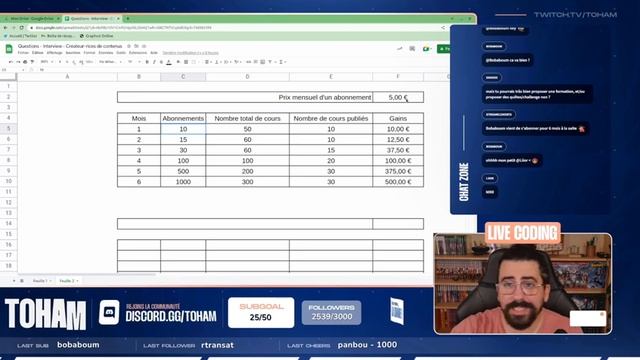This screenshot has width=640, height=360.
Task: Select column E header
Action: pos(331,77)
